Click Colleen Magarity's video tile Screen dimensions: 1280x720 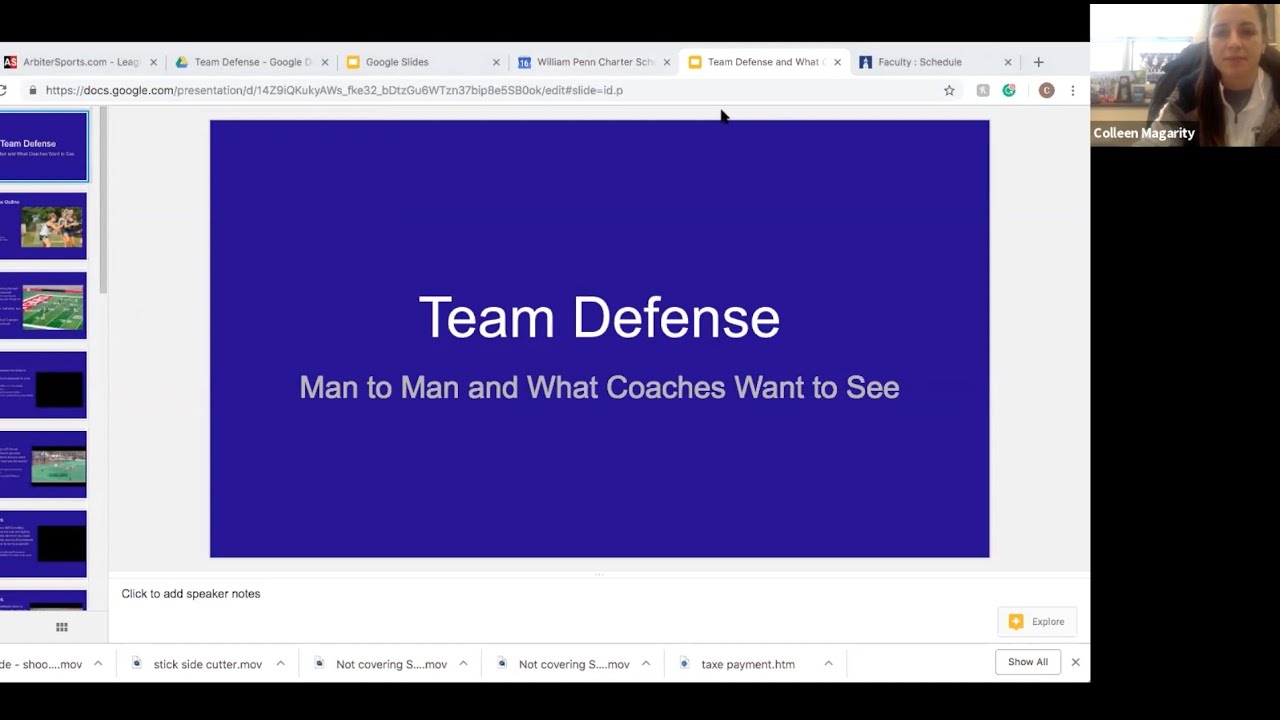(1183, 76)
